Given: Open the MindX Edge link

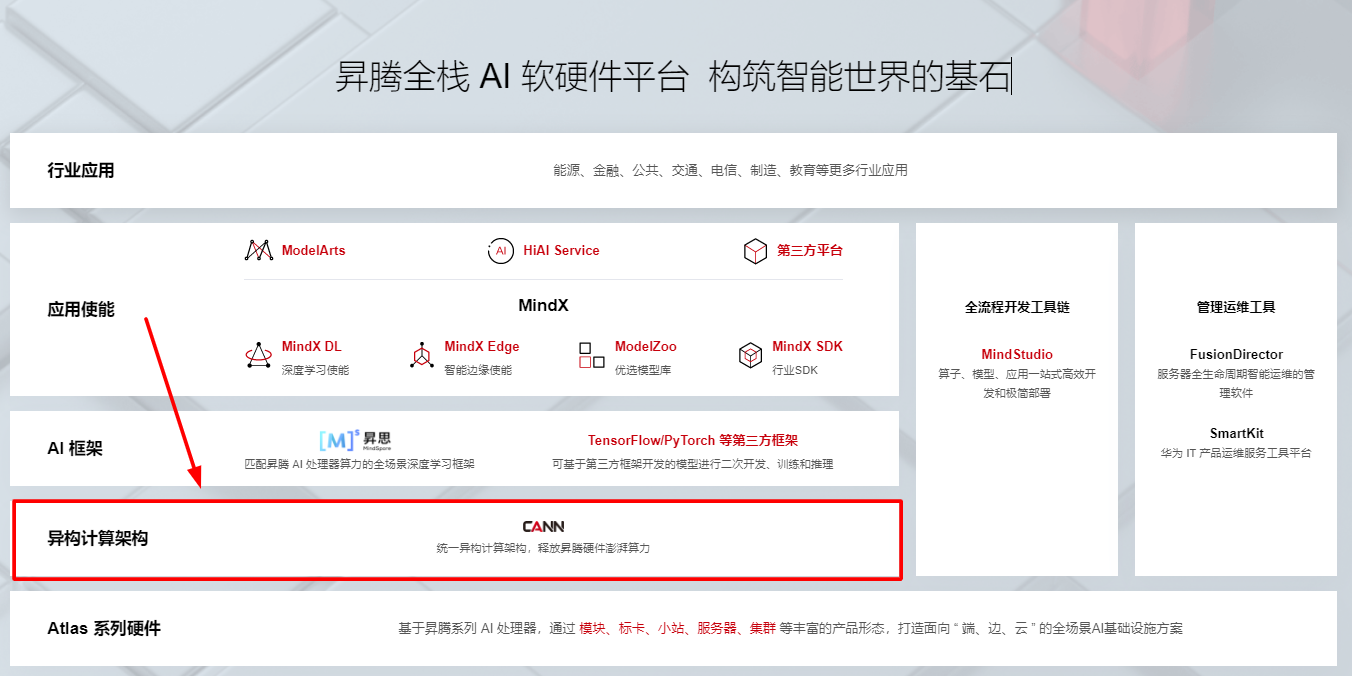Looking at the screenshot, I should point(482,347).
